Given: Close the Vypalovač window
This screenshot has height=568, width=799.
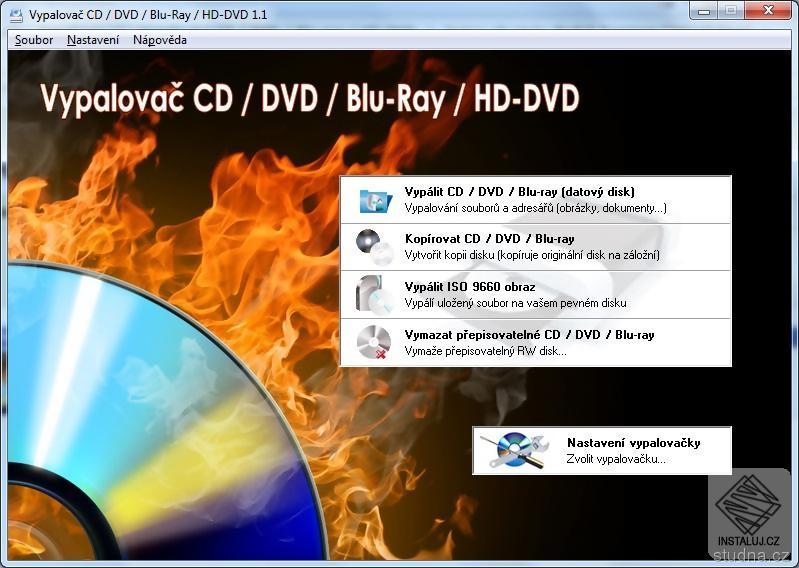Looking at the screenshot, I should pos(767,11).
